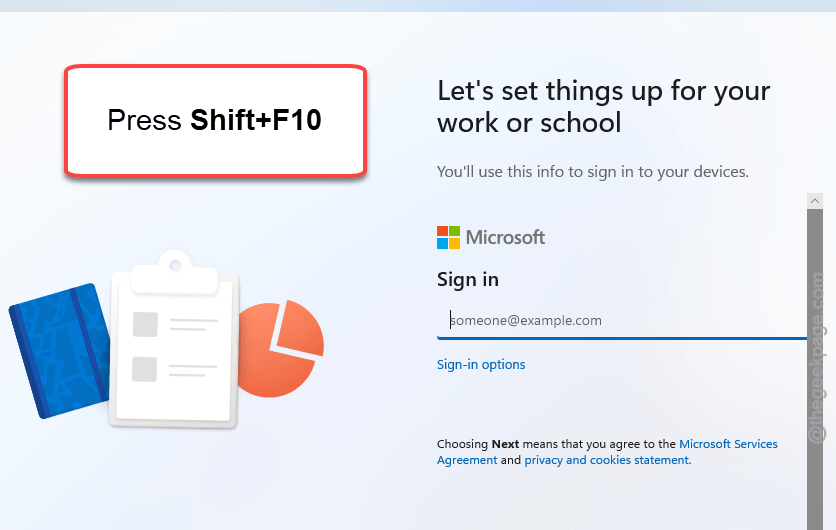Click the gray vertical scrollbar thumb

(x=815, y=370)
